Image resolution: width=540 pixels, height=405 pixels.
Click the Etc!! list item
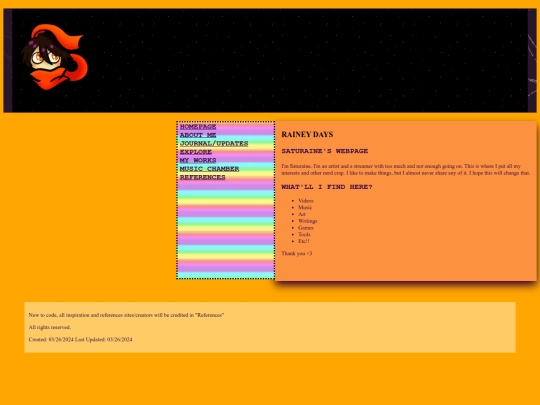point(304,241)
